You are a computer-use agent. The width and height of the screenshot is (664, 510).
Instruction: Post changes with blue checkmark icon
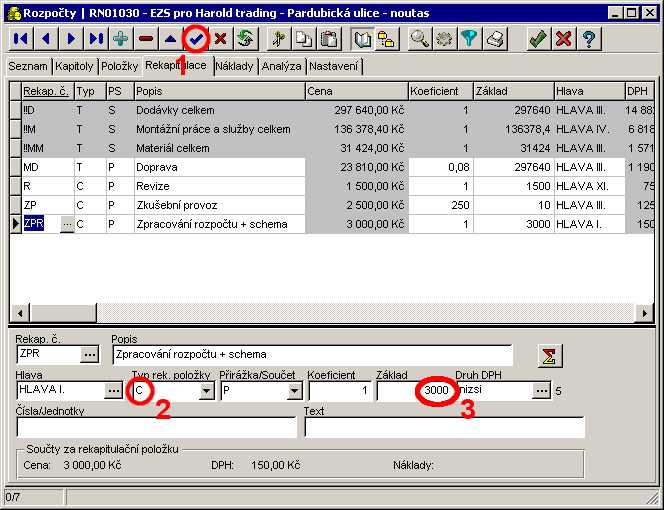196,40
